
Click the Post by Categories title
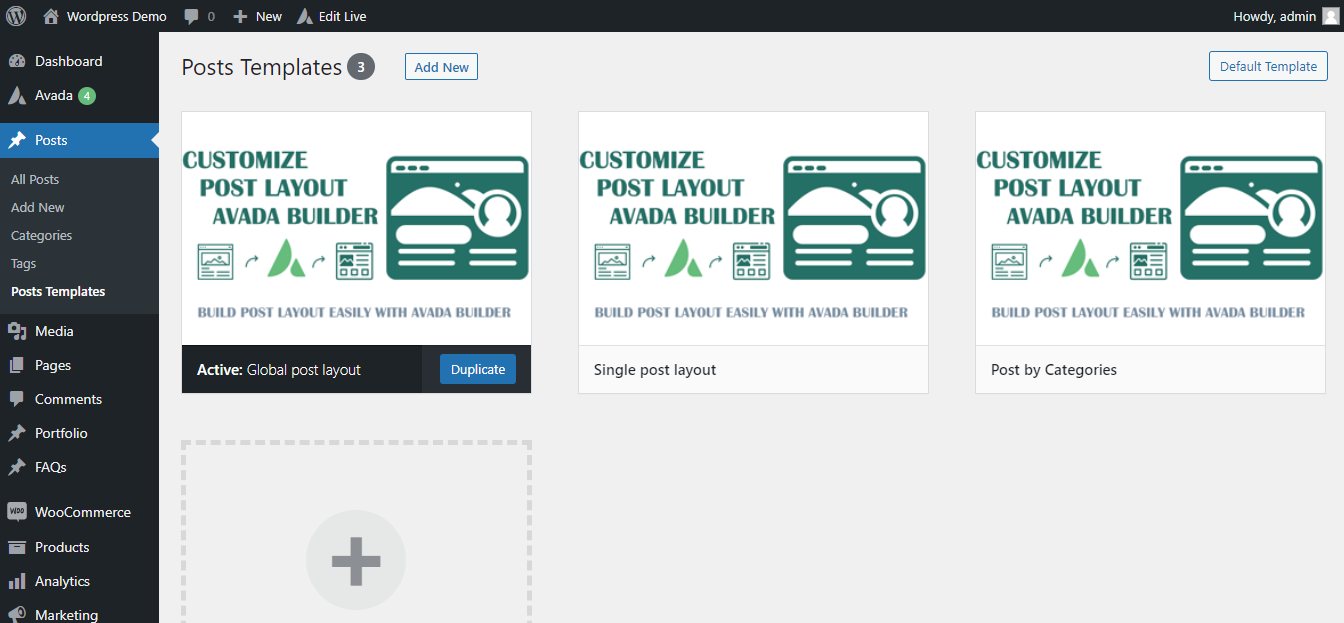pyautogui.click(x=1054, y=369)
